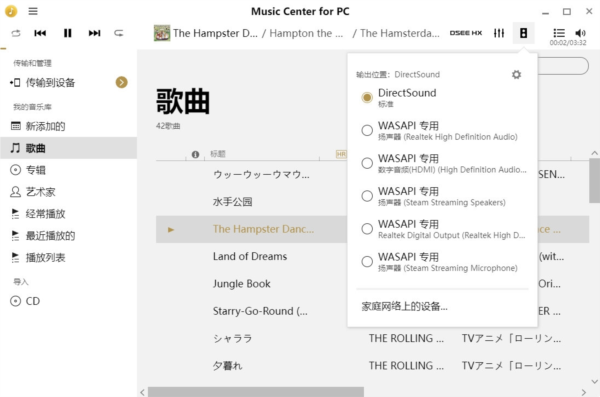Click the horizontal scrollbar thumb

tap(256, 392)
